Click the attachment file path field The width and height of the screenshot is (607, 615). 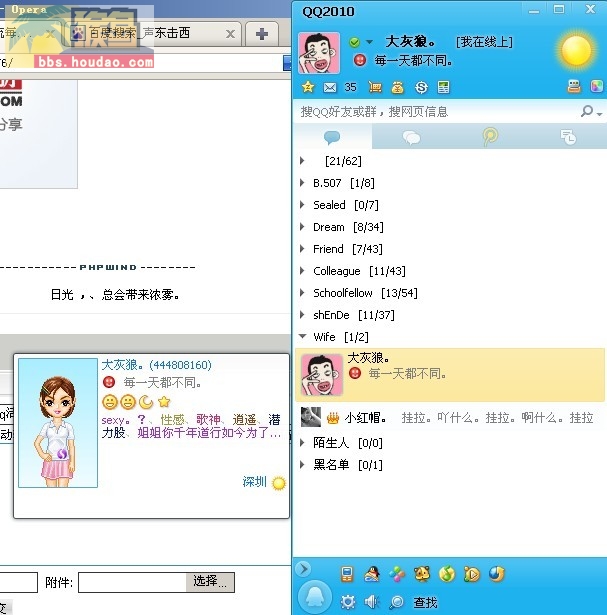[132, 582]
